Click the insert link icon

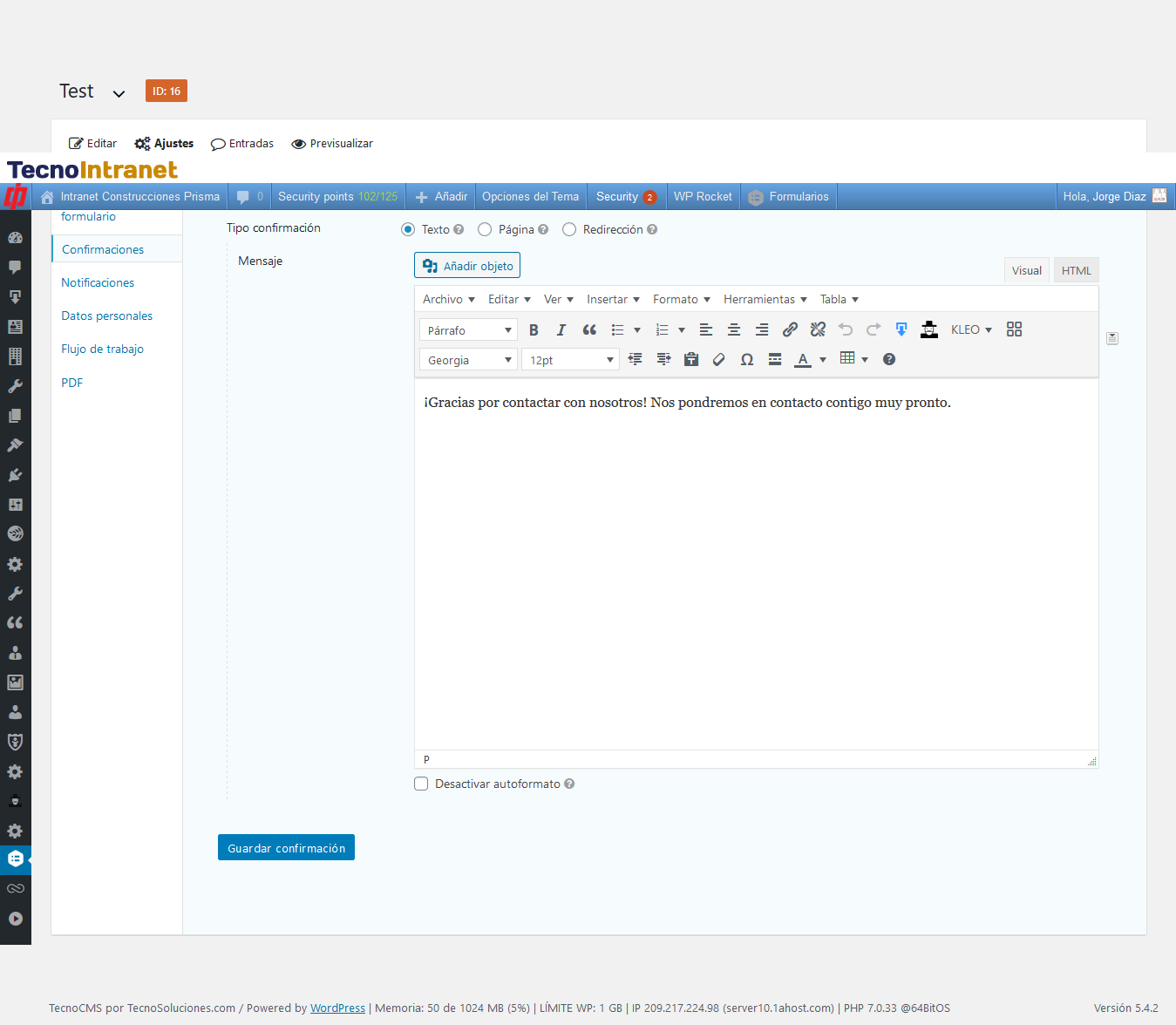790,329
